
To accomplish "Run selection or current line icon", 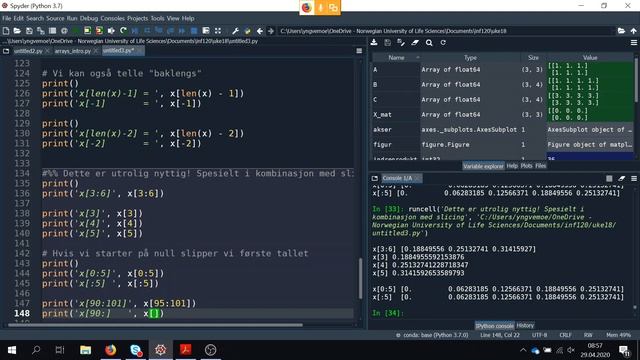I will coord(111,31).
